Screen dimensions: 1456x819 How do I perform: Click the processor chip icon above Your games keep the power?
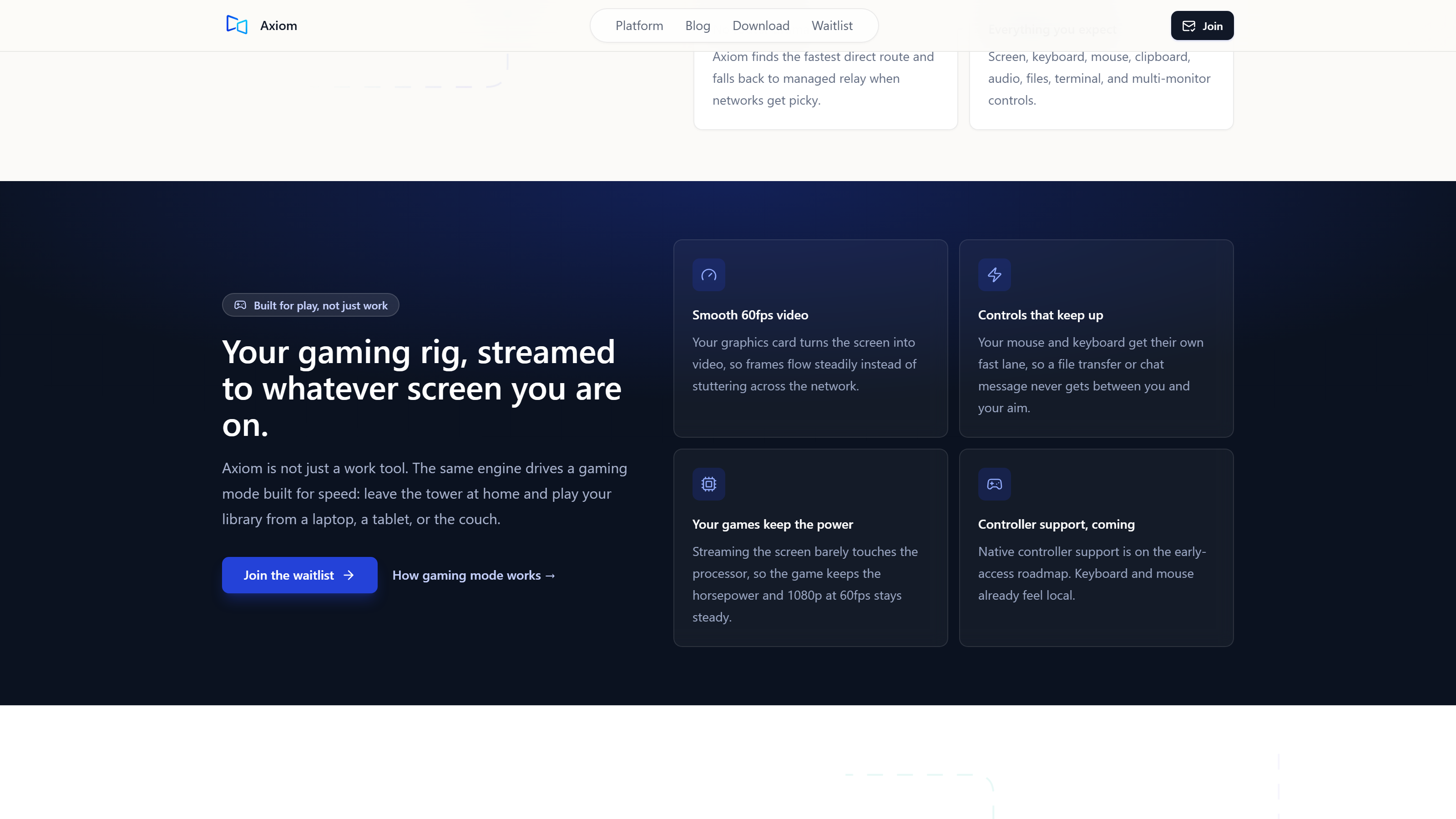click(709, 484)
